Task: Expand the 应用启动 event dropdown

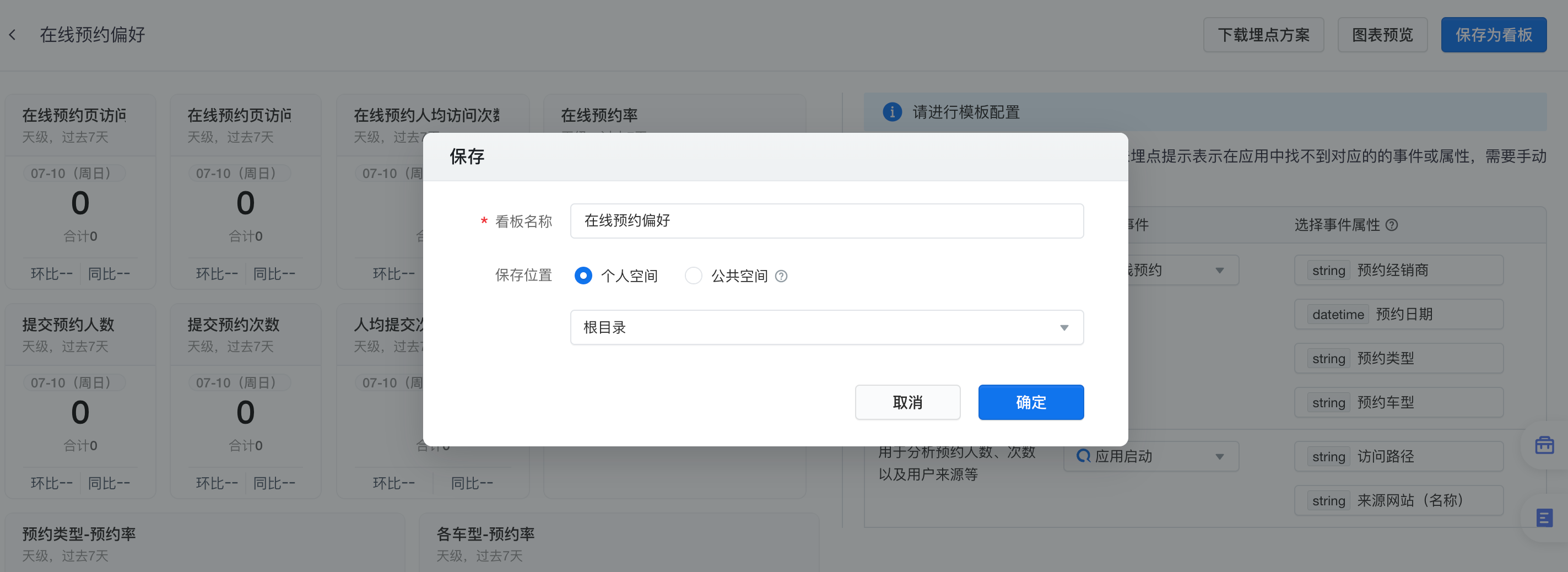Action: click(1150, 456)
